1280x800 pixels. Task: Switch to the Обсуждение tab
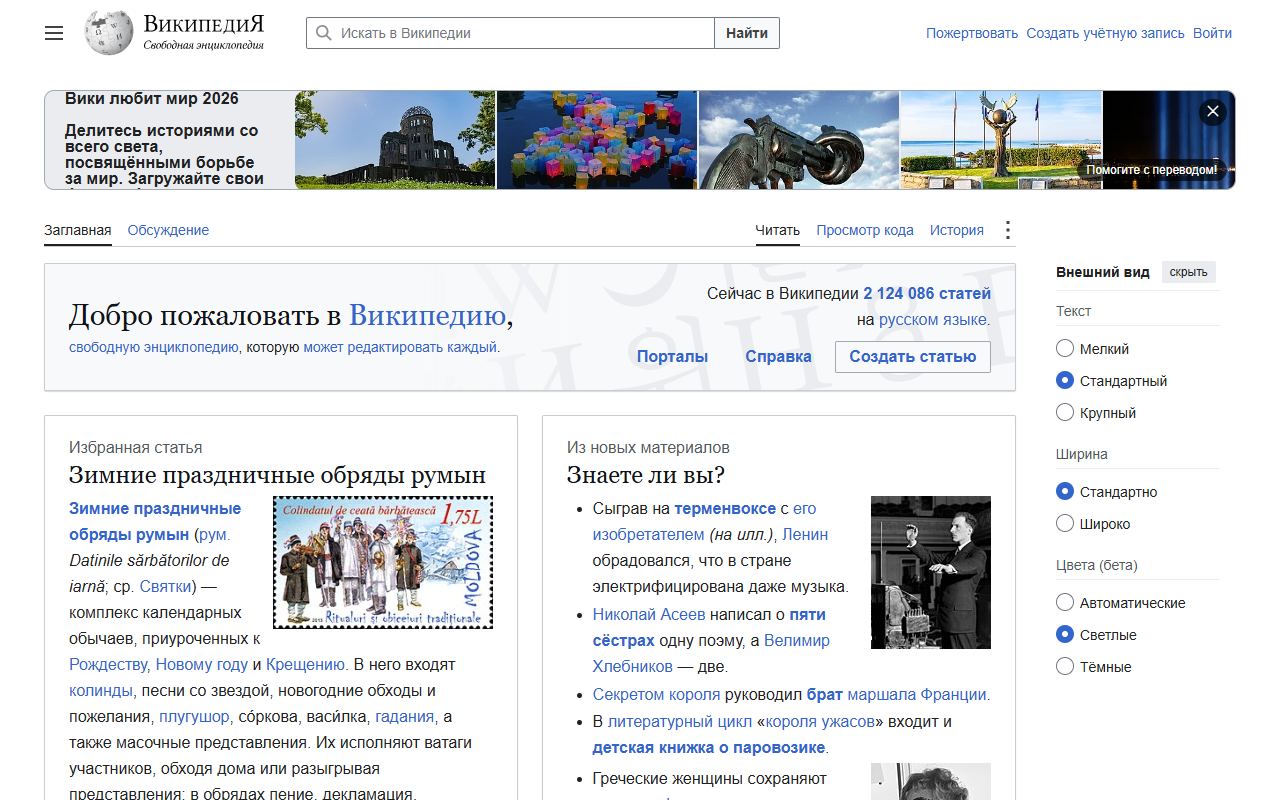tap(168, 230)
